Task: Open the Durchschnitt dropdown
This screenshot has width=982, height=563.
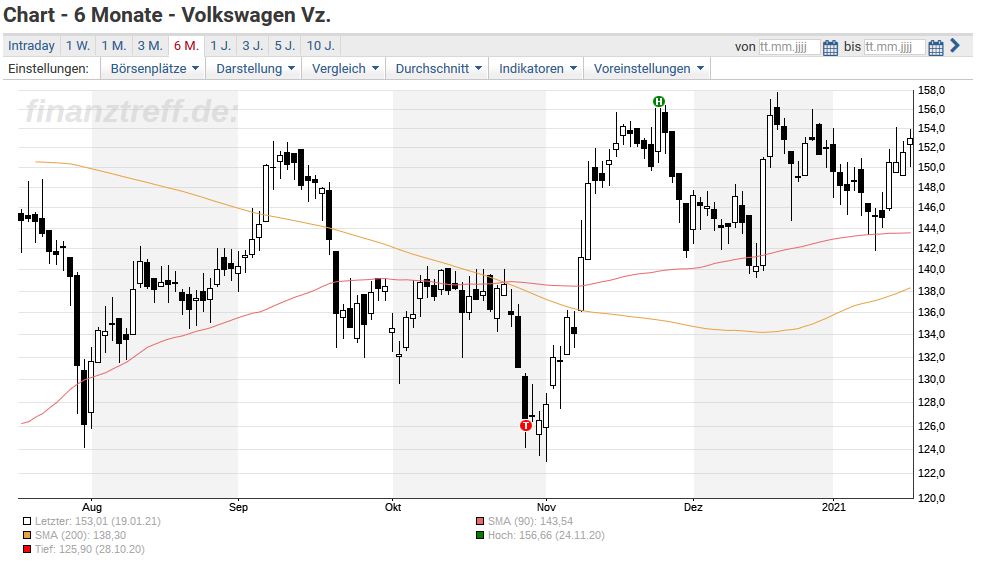Action: [x=438, y=69]
